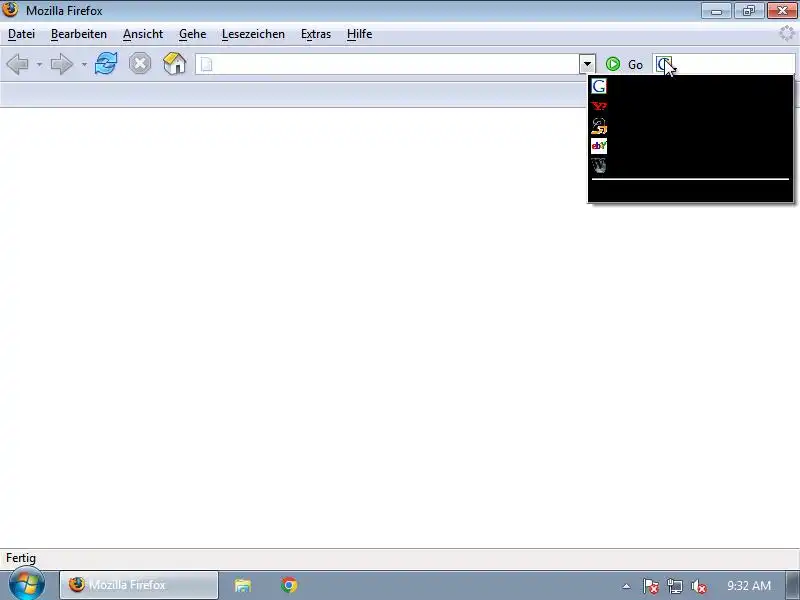Image resolution: width=800 pixels, height=600 pixels.
Task: Select eBay in the search engine list
Action: pyautogui.click(x=691, y=146)
